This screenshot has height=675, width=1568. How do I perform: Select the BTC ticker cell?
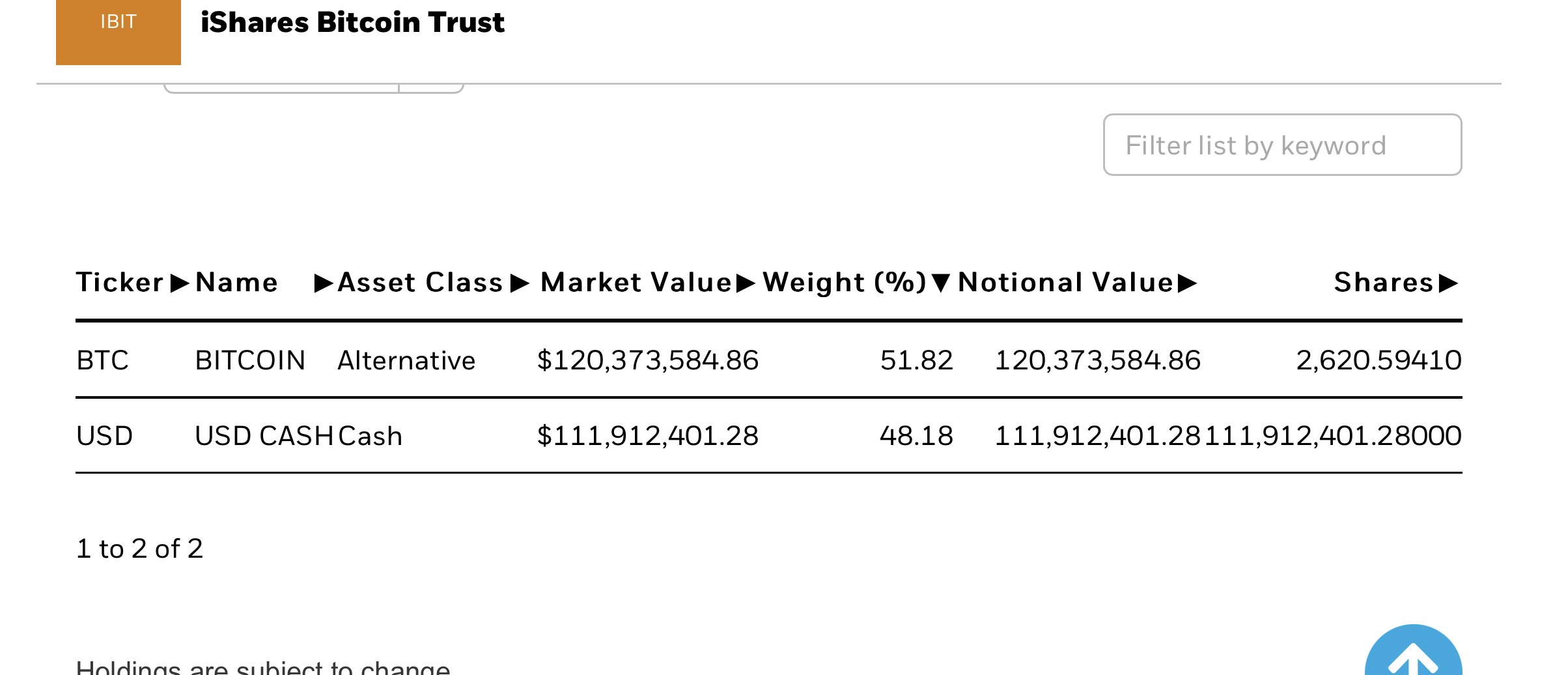[x=103, y=360]
